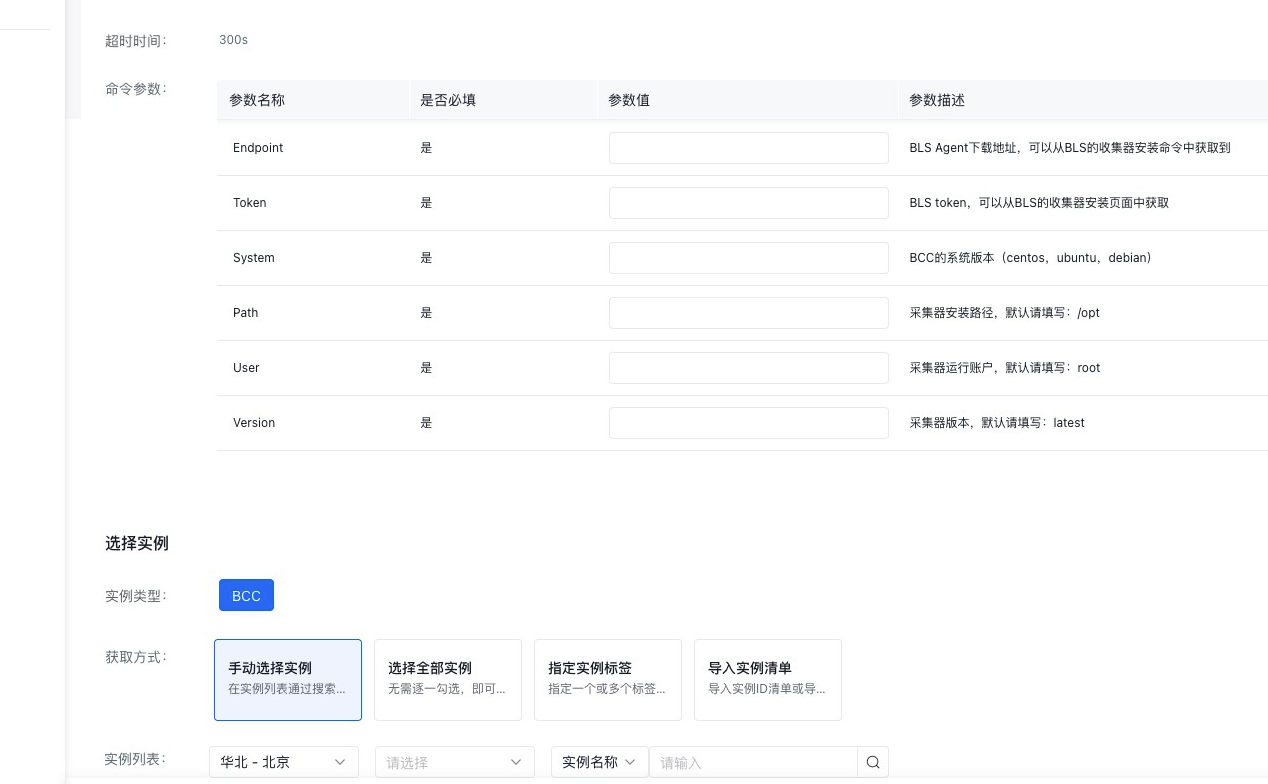Click the 参数值 column header

pyautogui.click(x=629, y=100)
